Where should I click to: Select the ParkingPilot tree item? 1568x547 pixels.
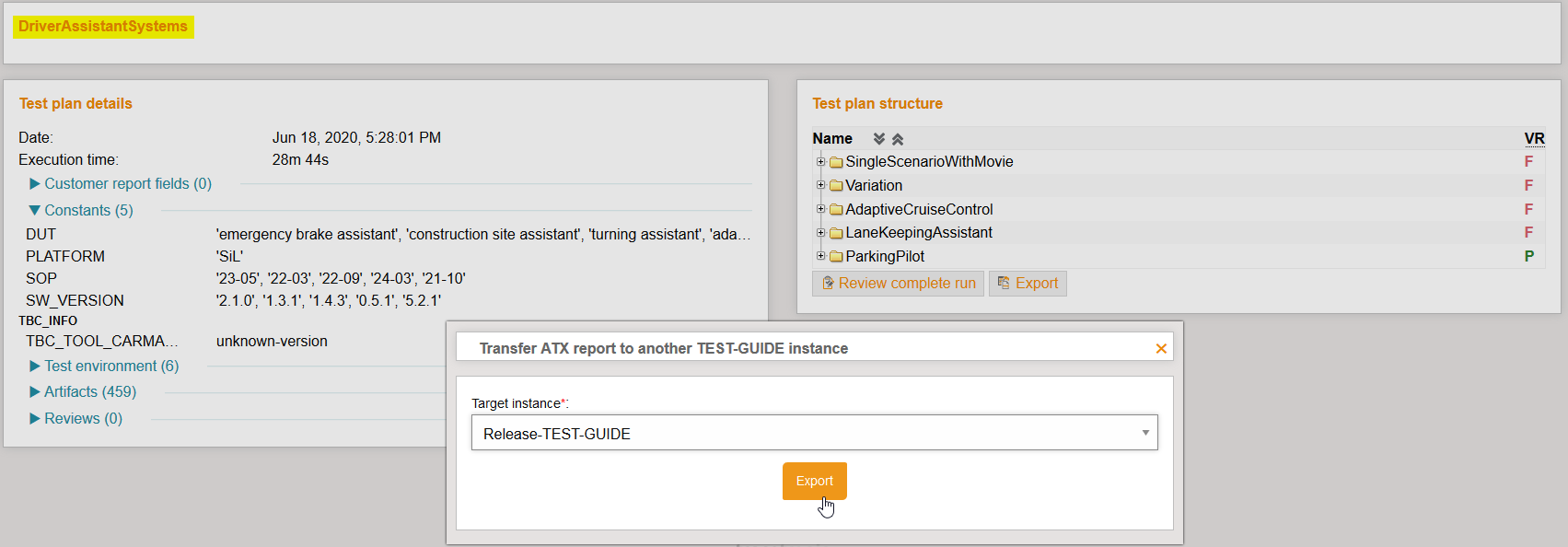885,256
